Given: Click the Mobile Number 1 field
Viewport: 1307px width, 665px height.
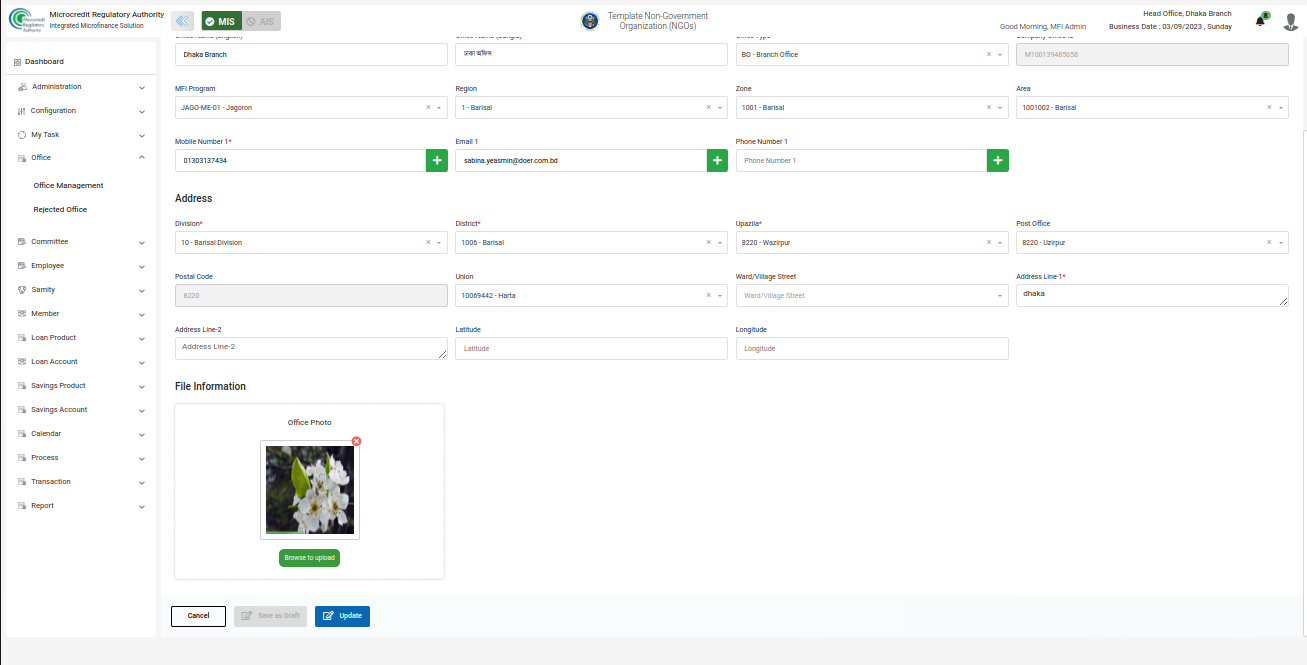Looking at the screenshot, I should (x=300, y=160).
